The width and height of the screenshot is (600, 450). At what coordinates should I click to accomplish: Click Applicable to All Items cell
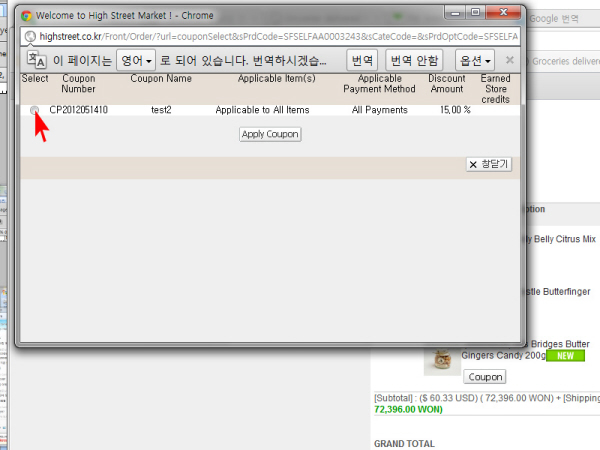pyautogui.click(x=262, y=110)
